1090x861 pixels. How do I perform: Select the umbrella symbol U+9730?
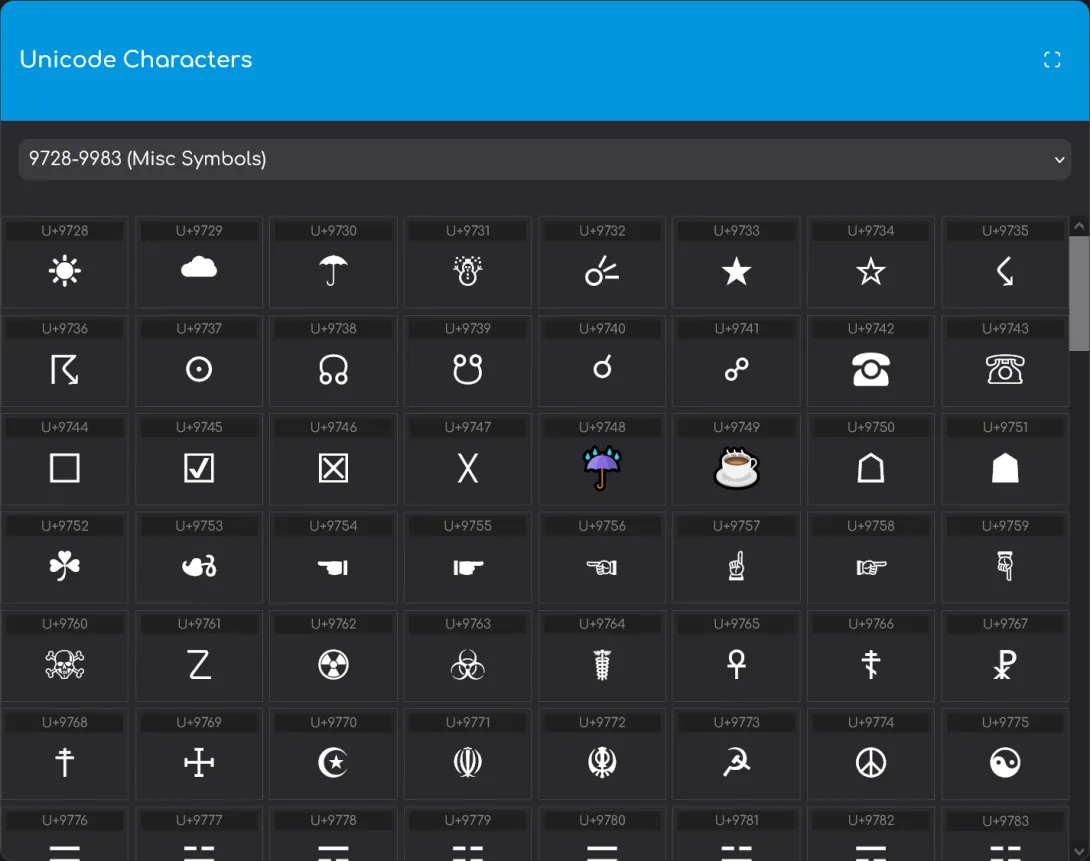333,270
